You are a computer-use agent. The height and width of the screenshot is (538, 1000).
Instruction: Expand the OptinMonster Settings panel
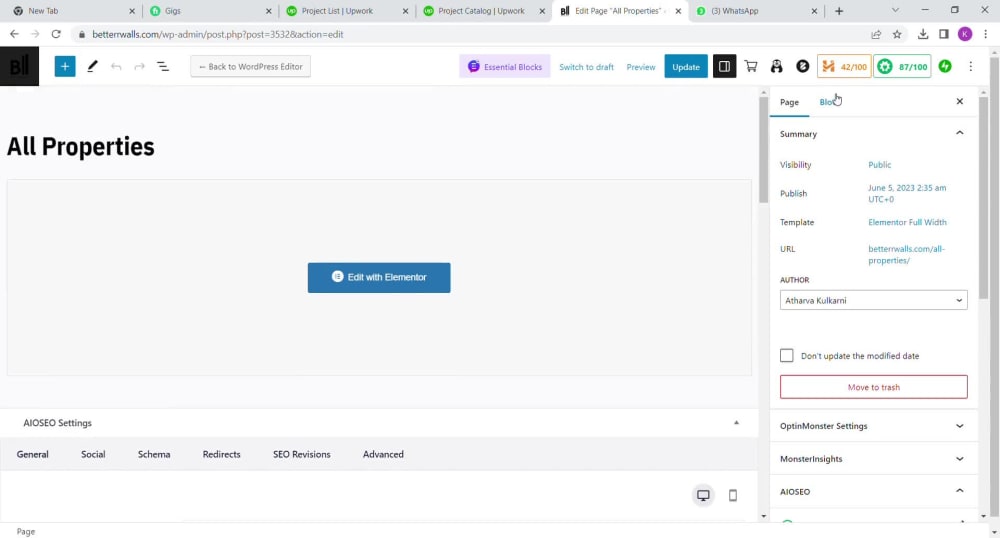[x=873, y=426]
